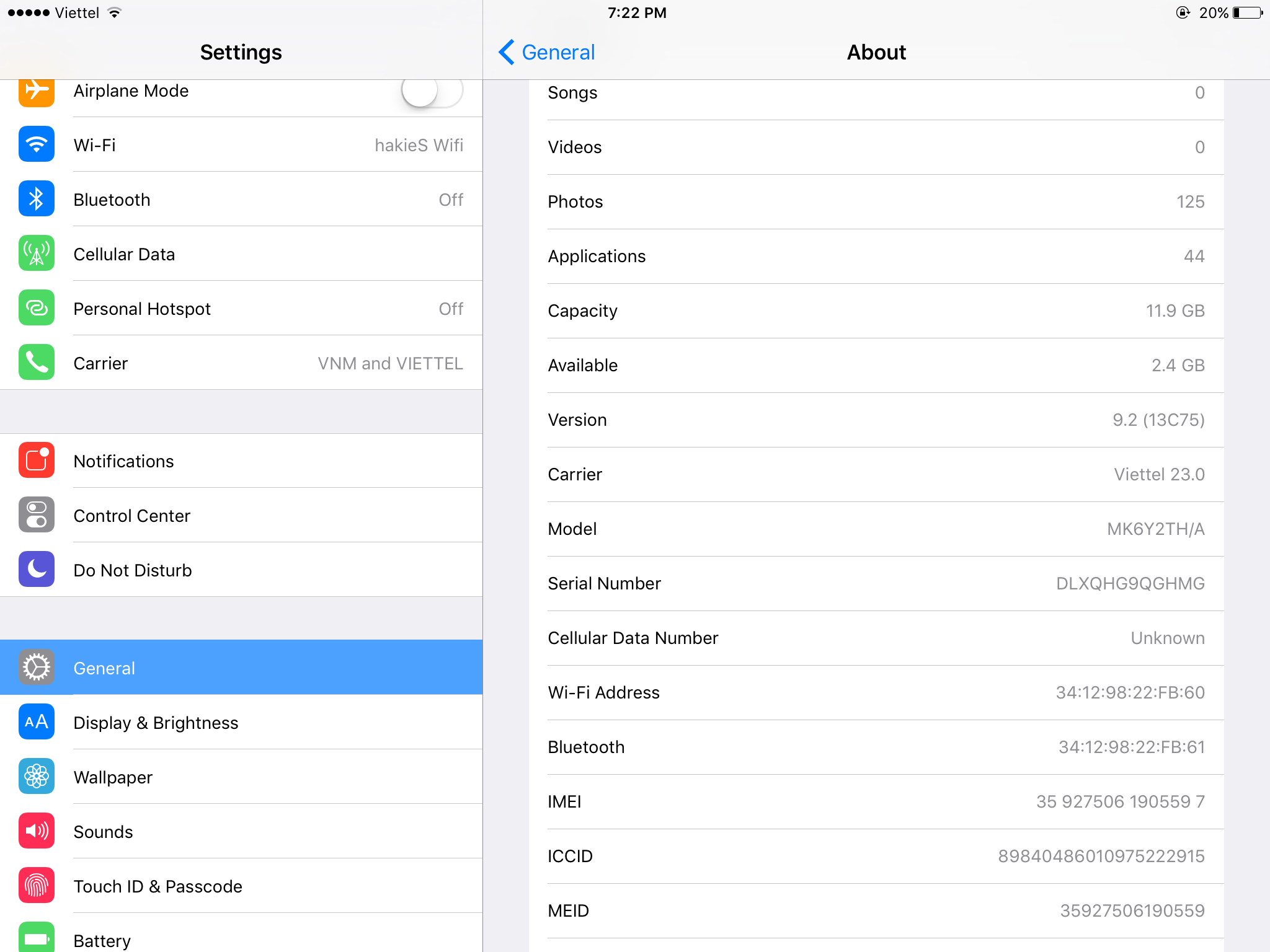Viewport: 1270px width, 952px height.
Task: Tap the Available 2.4 GB row
Action: tap(876, 366)
